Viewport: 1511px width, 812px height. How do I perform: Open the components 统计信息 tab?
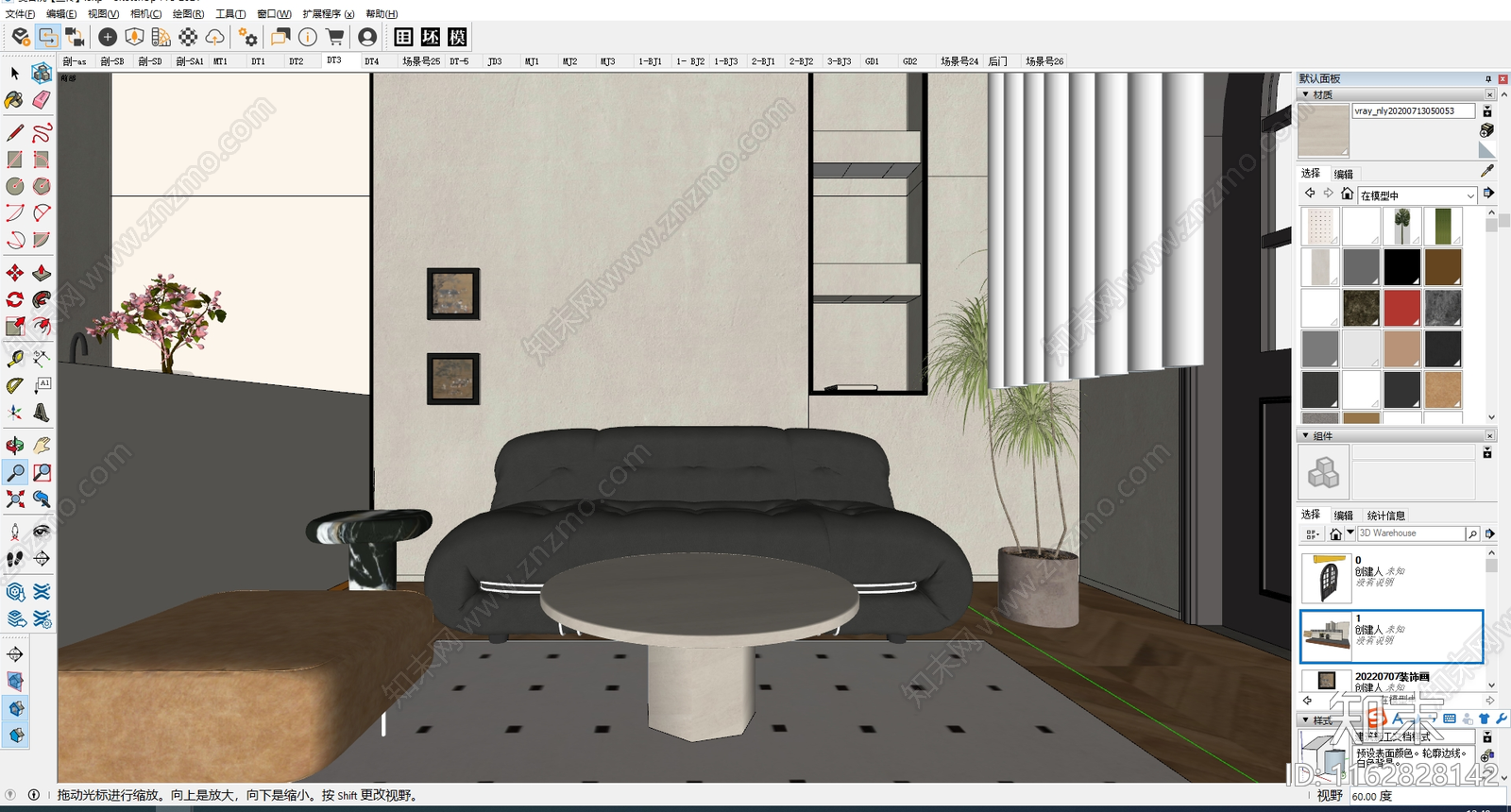pos(1386,516)
